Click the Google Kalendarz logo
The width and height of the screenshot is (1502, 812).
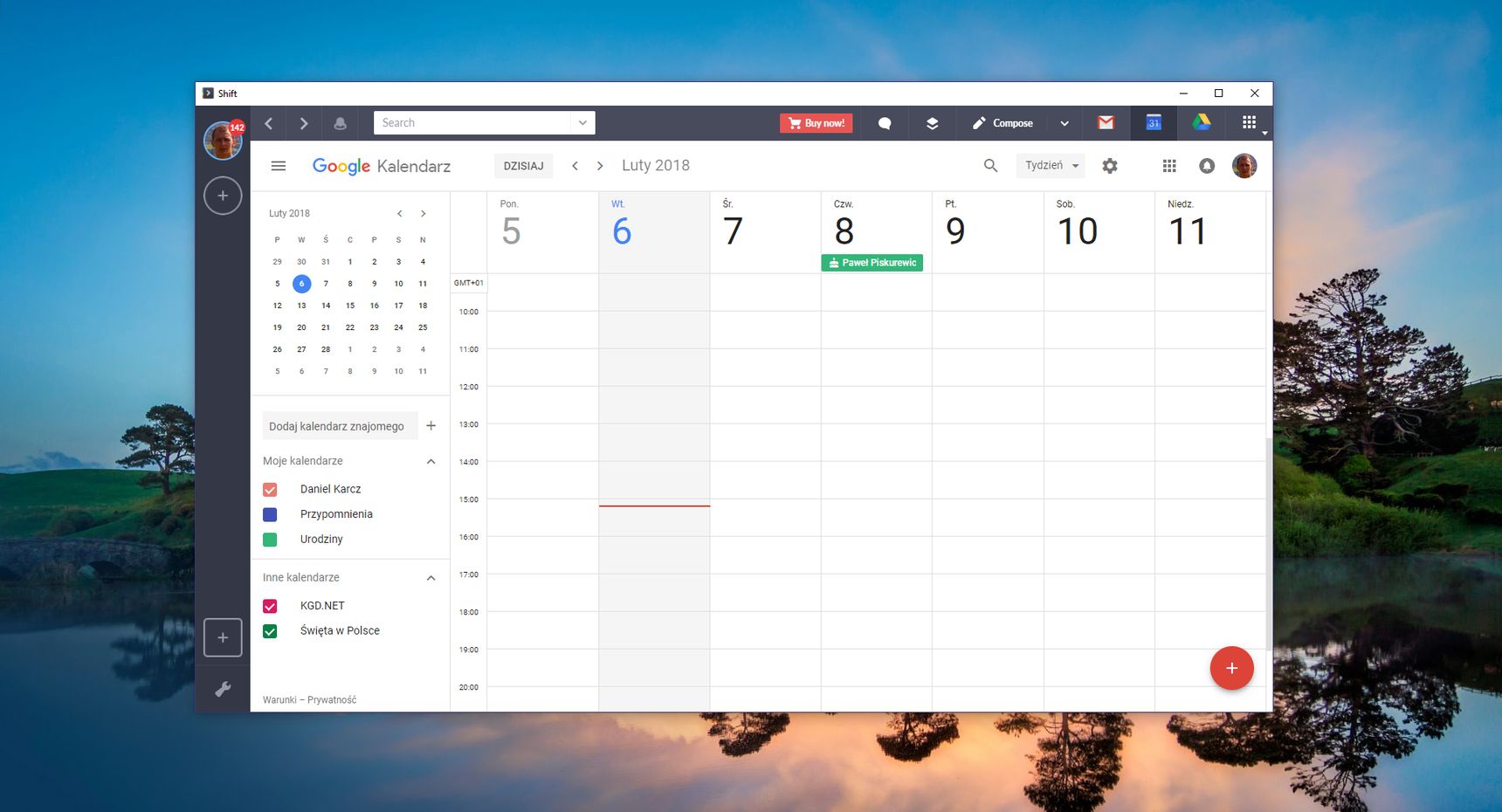click(382, 166)
